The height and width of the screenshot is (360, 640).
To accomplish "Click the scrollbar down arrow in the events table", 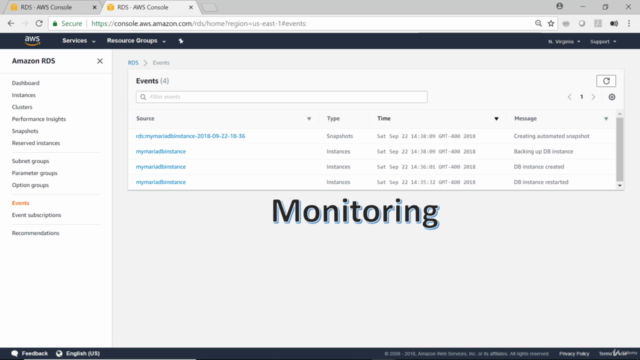I will tap(620, 186).
